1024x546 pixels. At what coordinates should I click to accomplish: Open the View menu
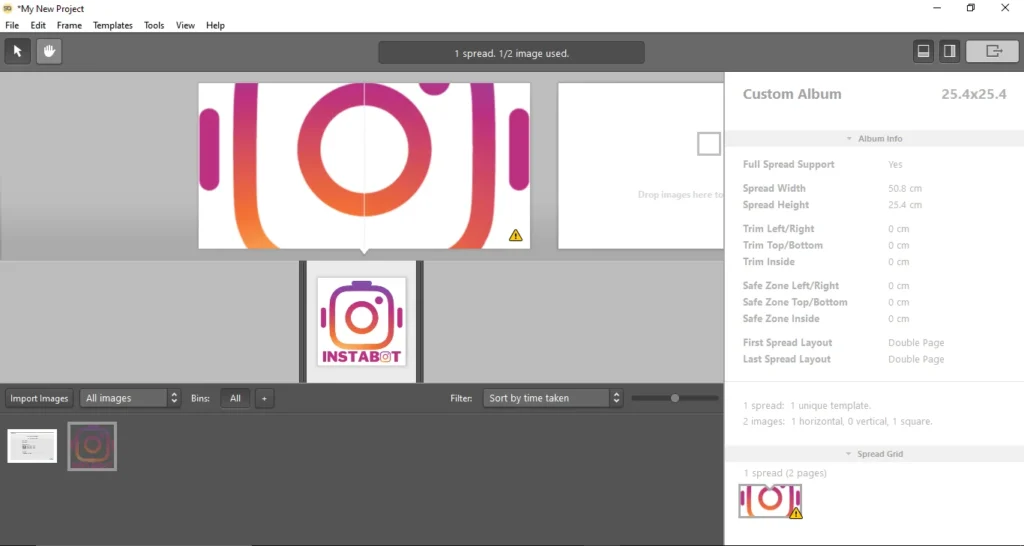(x=185, y=25)
